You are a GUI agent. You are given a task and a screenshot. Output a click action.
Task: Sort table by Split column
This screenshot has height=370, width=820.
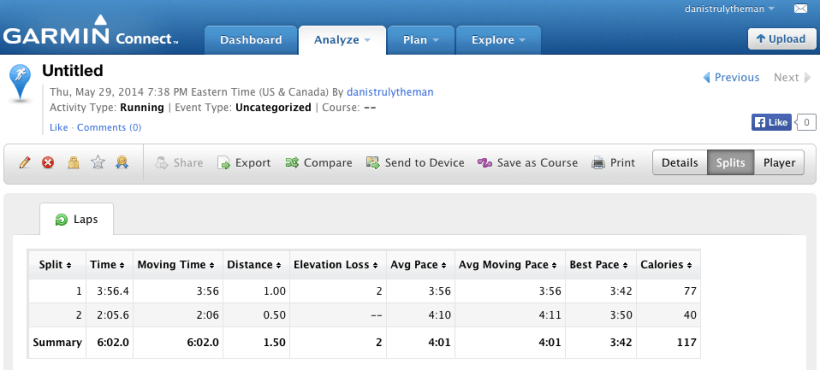[x=57, y=265]
